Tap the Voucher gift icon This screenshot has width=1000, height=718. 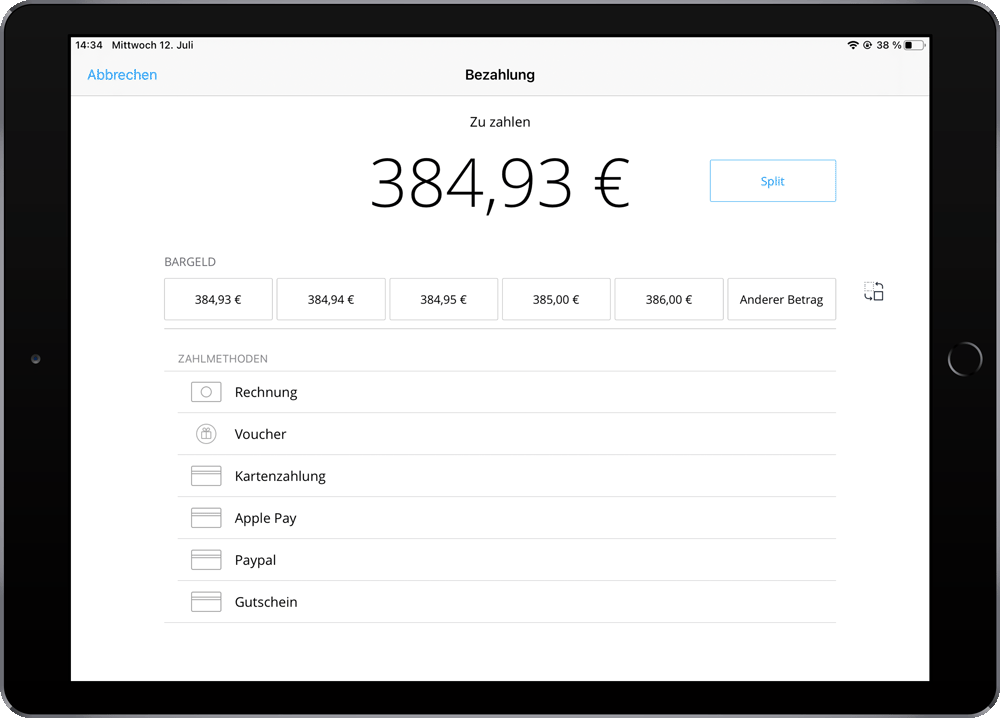[206, 434]
